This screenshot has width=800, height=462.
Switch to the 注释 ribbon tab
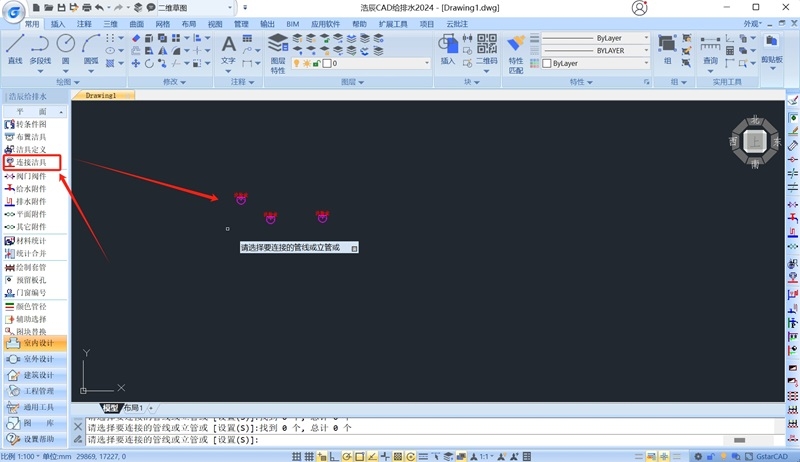(84, 24)
